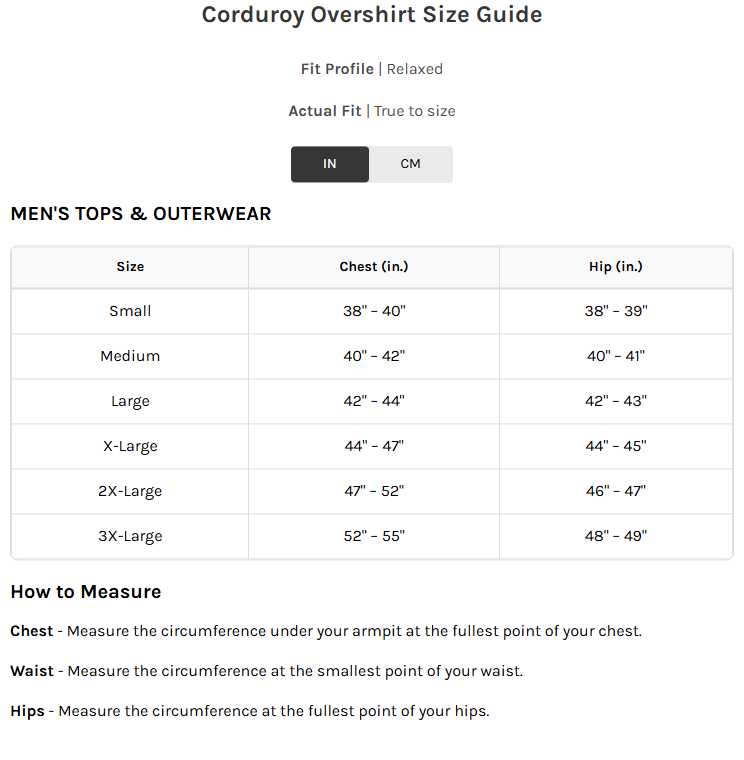Screen dimensions: 744x760
Task: Click the 2X-Large chest measurement cell
Action: click(374, 491)
